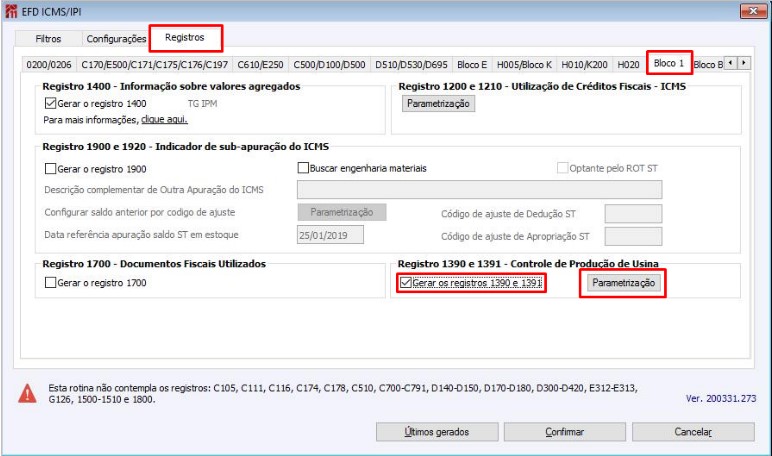This screenshot has height=456, width=772.
Task: Switch to H005/Bloco K sub-tab
Action: pos(524,65)
